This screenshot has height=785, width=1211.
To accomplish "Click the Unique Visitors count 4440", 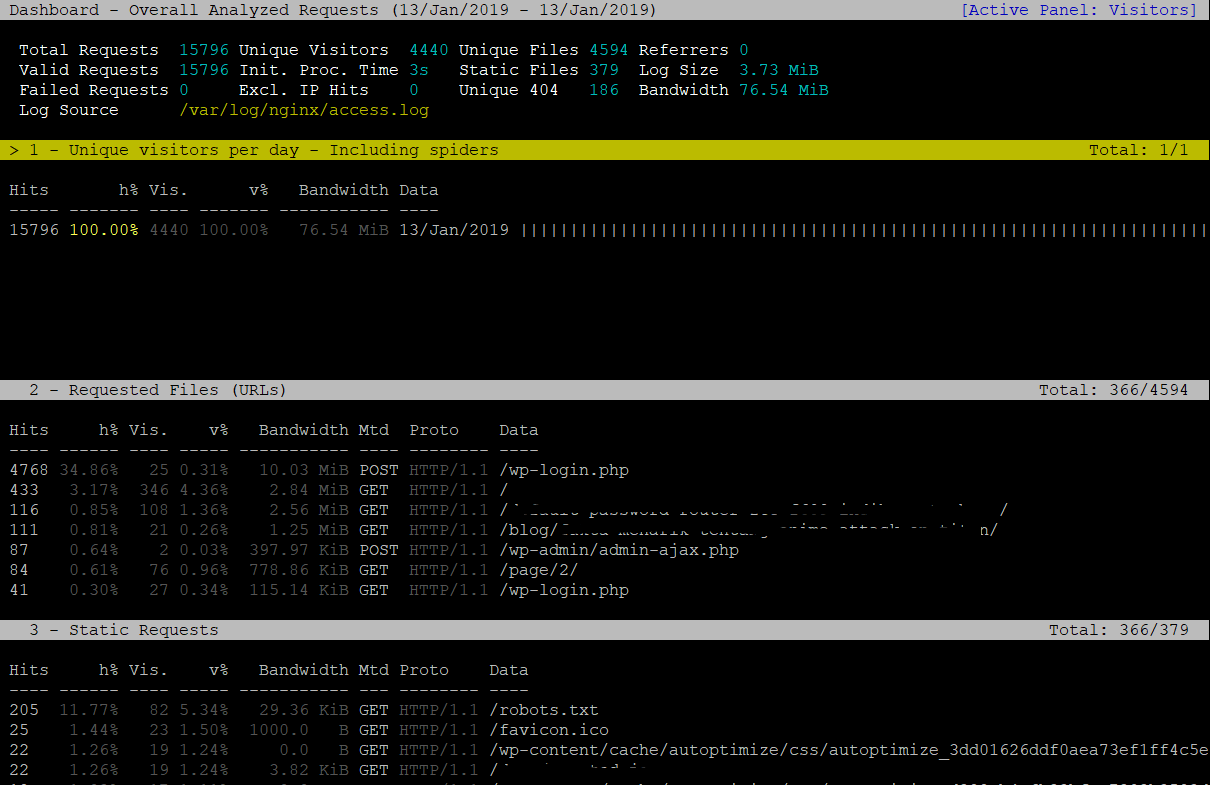I will [x=428, y=49].
